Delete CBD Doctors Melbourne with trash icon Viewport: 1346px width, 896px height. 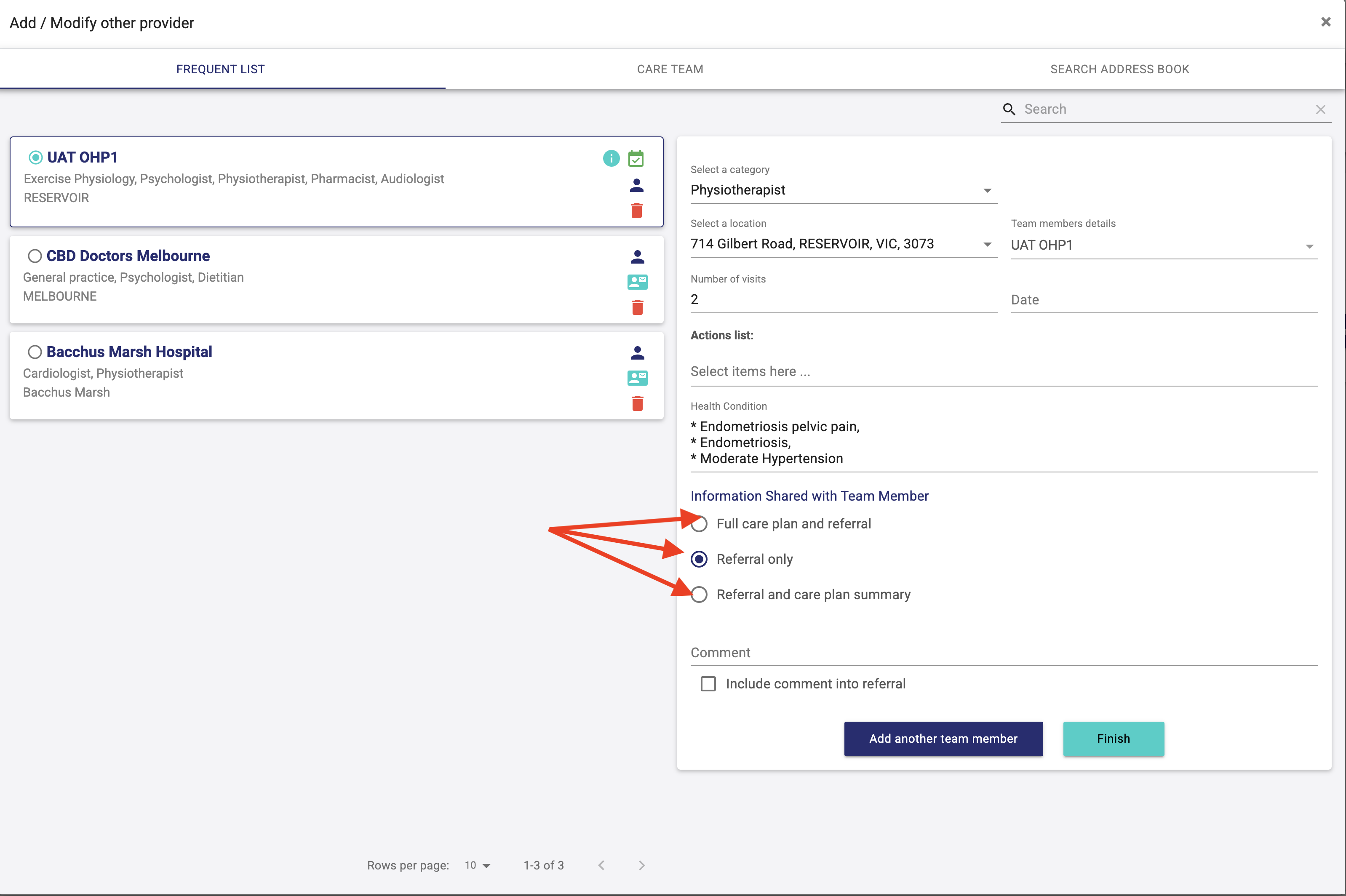(x=637, y=307)
